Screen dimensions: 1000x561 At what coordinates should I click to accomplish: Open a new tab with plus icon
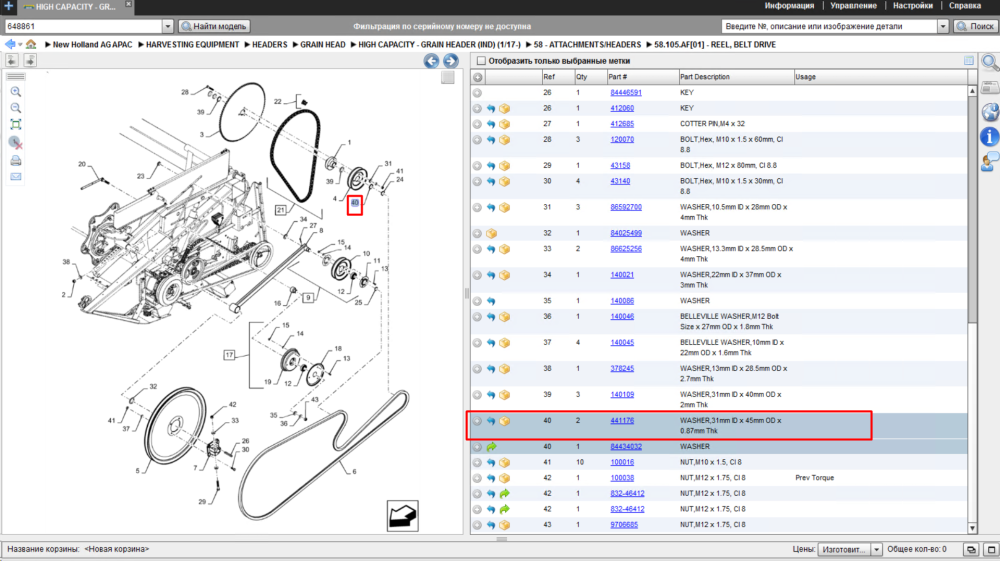[x=8, y=6]
